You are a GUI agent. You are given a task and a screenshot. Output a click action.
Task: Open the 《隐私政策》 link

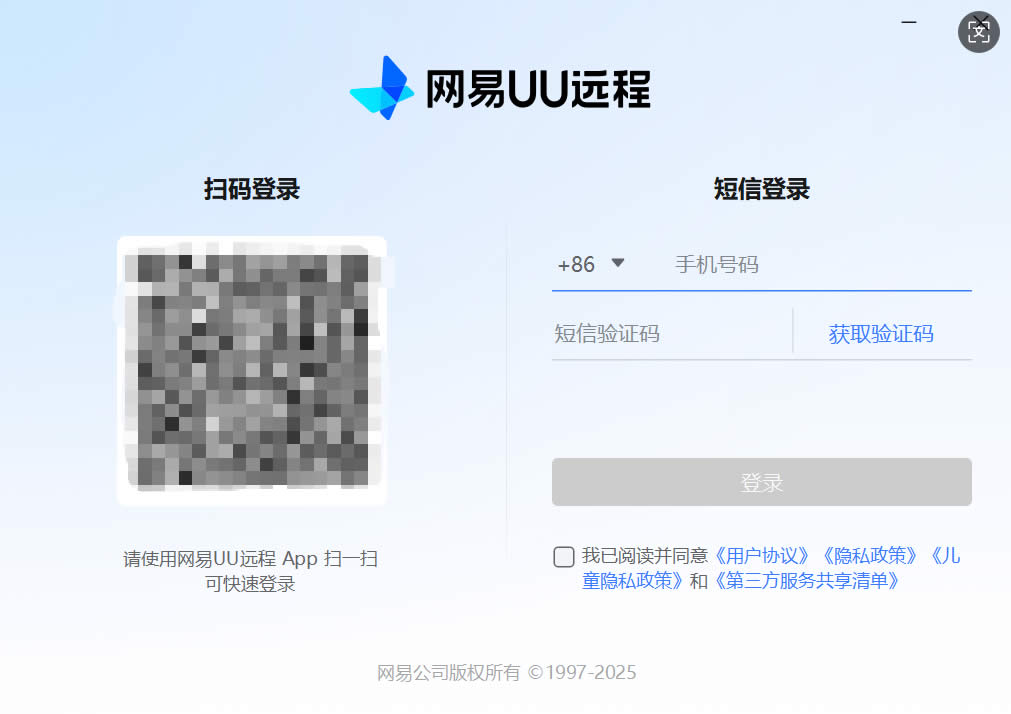pos(869,555)
